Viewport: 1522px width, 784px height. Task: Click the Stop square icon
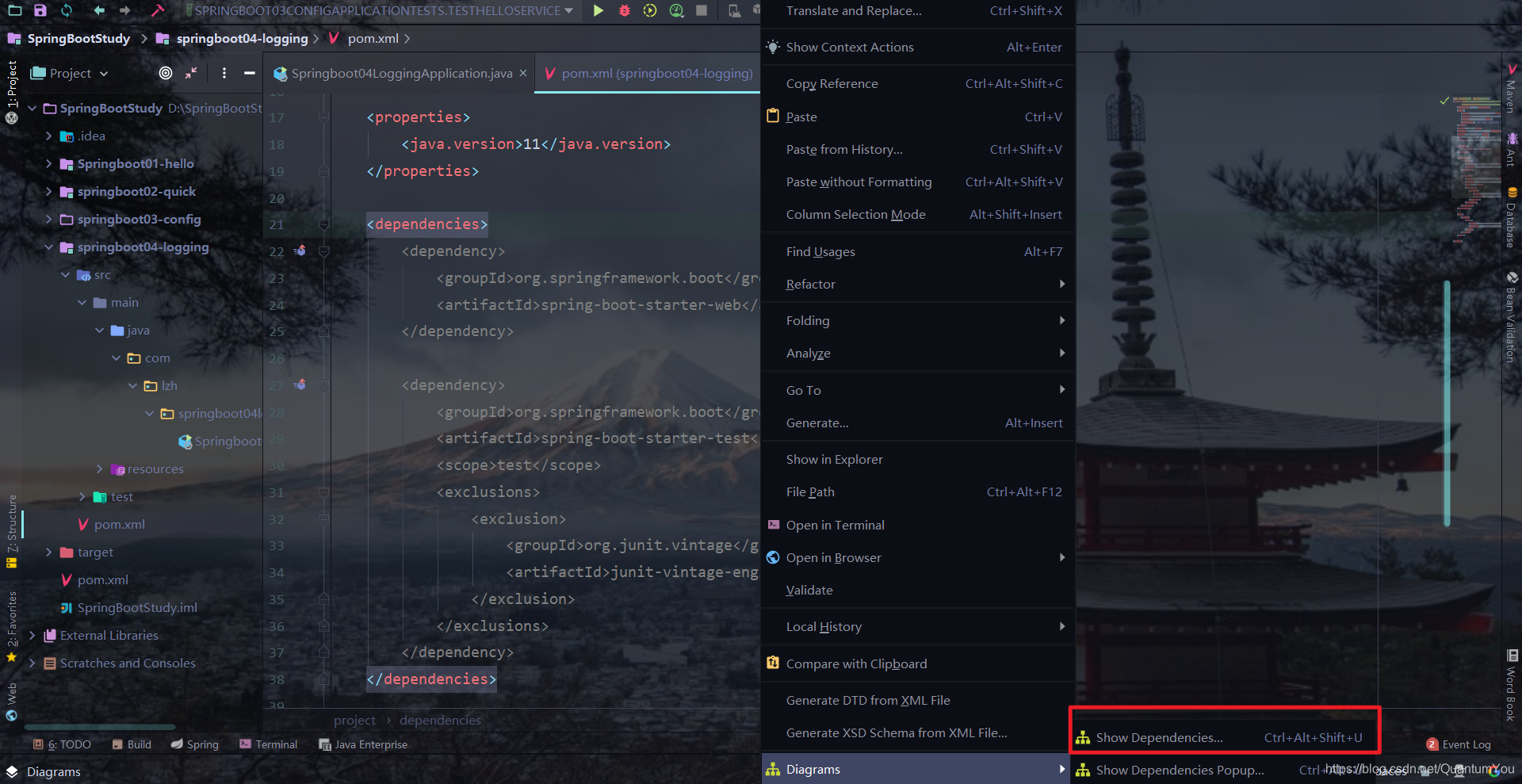(702, 10)
